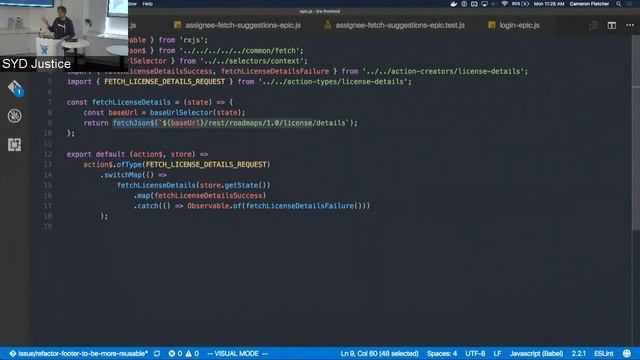Click the Wi-Fi icon in macOS menu bar
The image size is (640, 360).
[x=504, y=4]
